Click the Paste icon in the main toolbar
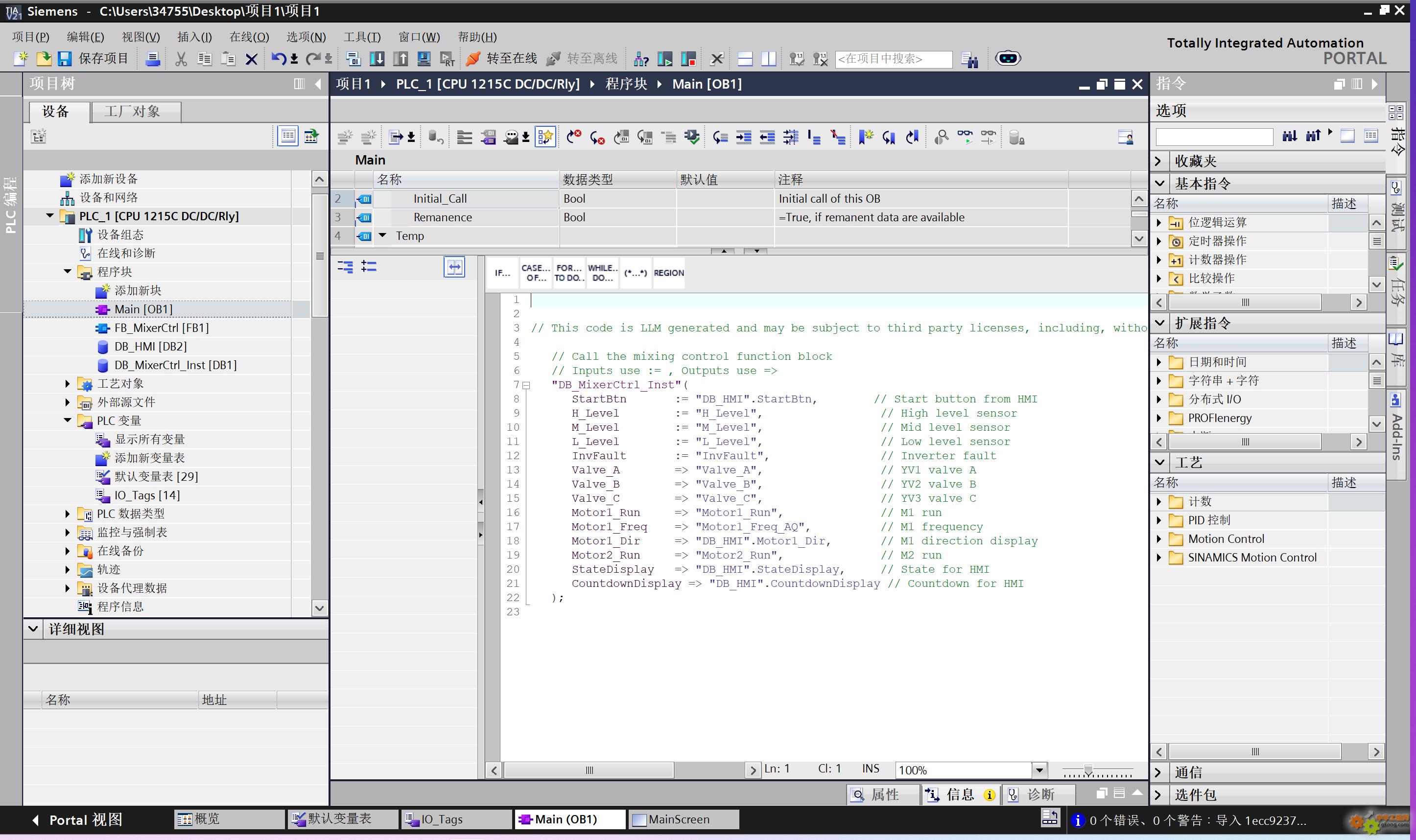The image size is (1416, 840). pyautogui.click(x=228, y=58)
